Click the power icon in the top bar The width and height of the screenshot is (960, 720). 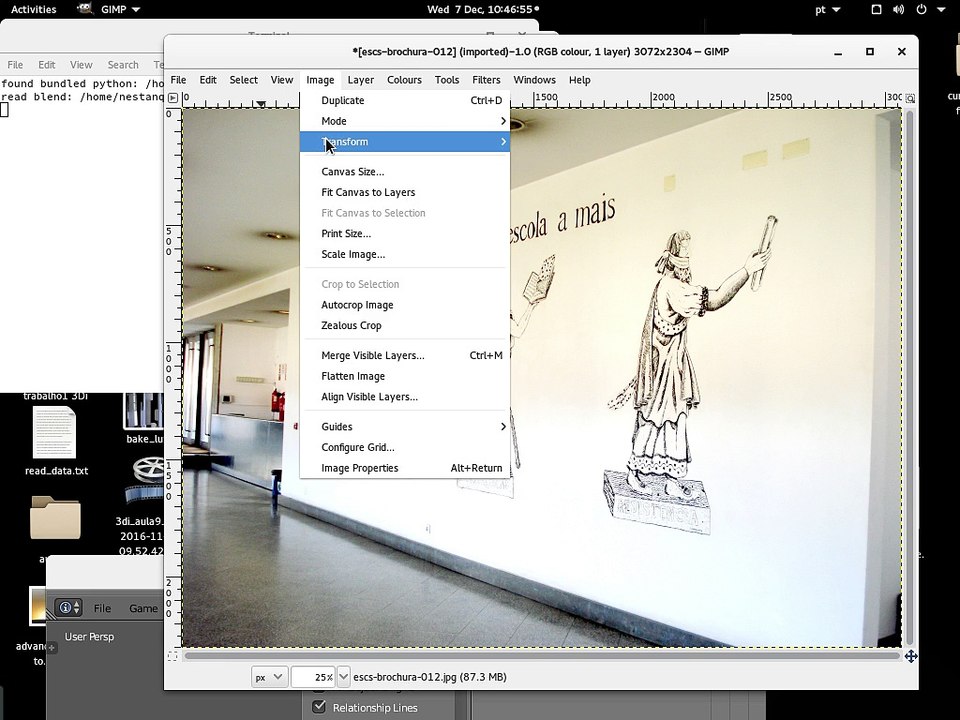tap(921, 9)
